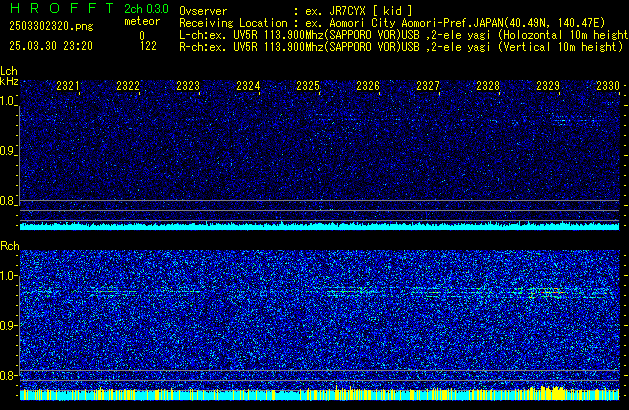Image resolution: width=629 pixels, height=410 pixels.
Task: Click the 0.9 frequency label on Lch
Action: point(7,151)
